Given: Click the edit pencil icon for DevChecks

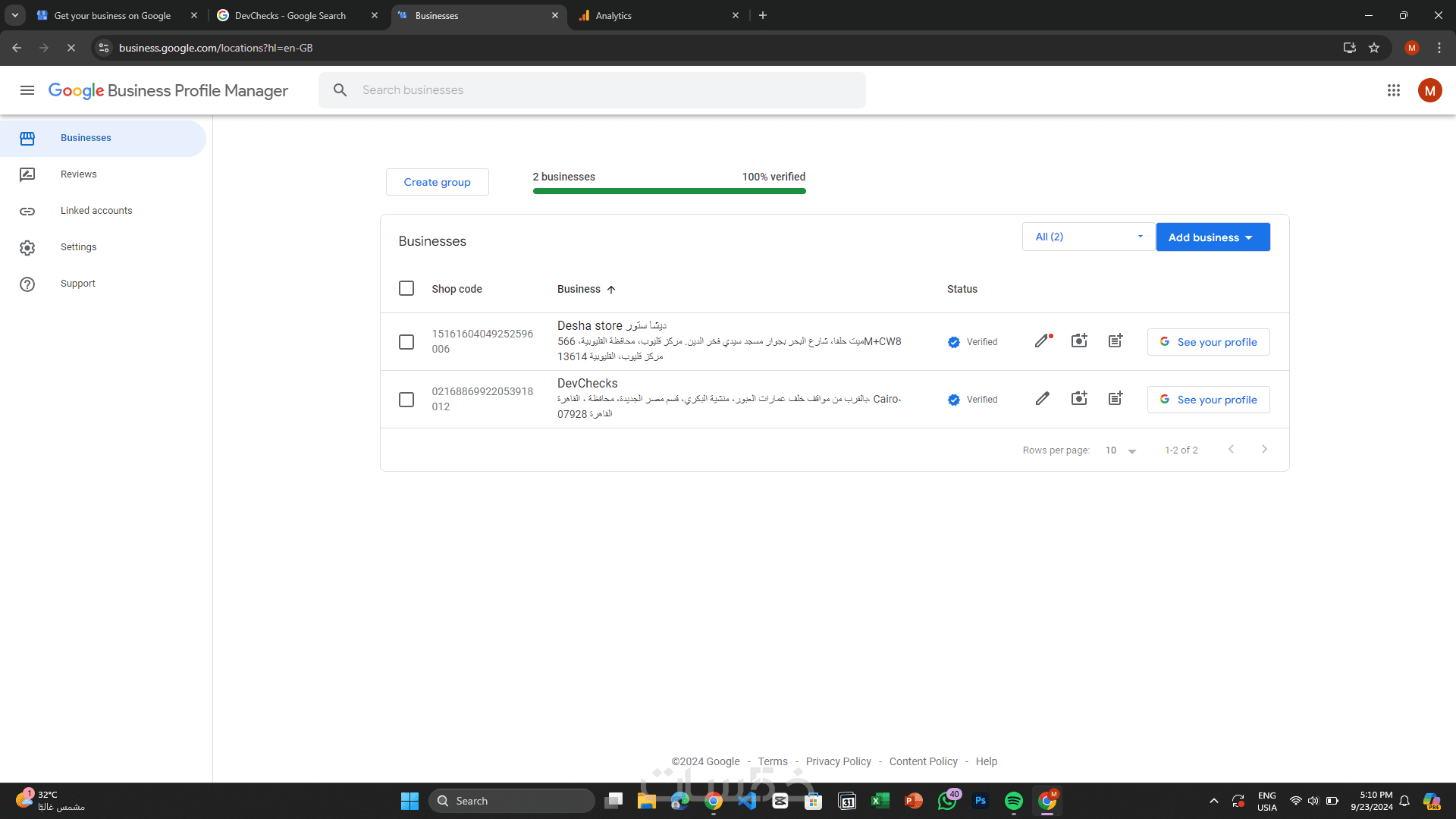Looking at the screenshot, I should pyautogui.click(x=1043, y=399).
